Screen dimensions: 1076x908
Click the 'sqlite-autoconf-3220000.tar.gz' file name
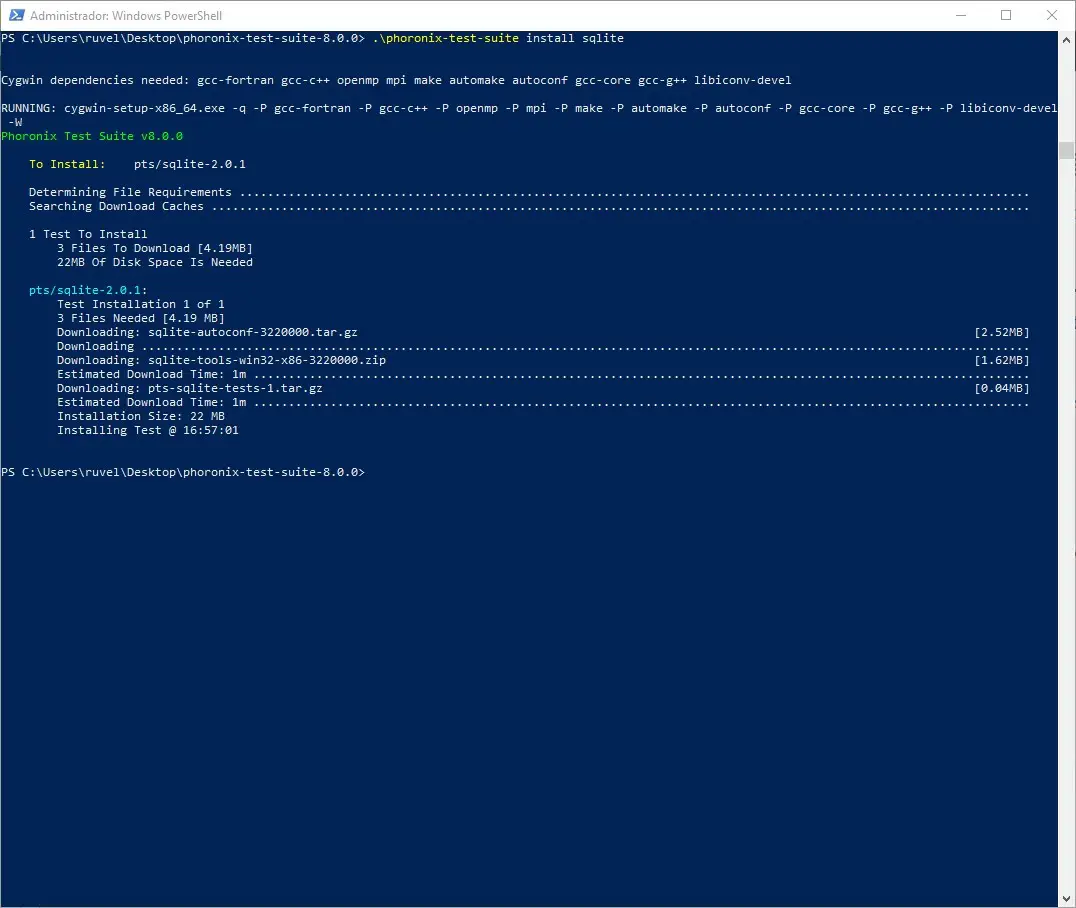coord(252,332)
